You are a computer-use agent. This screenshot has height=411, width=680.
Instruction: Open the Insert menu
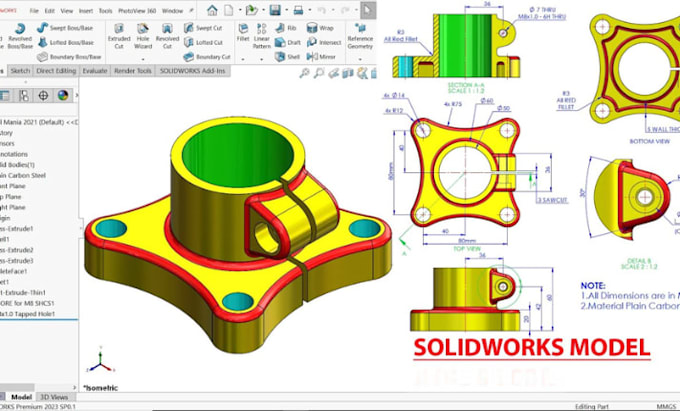tap(85, 11)
